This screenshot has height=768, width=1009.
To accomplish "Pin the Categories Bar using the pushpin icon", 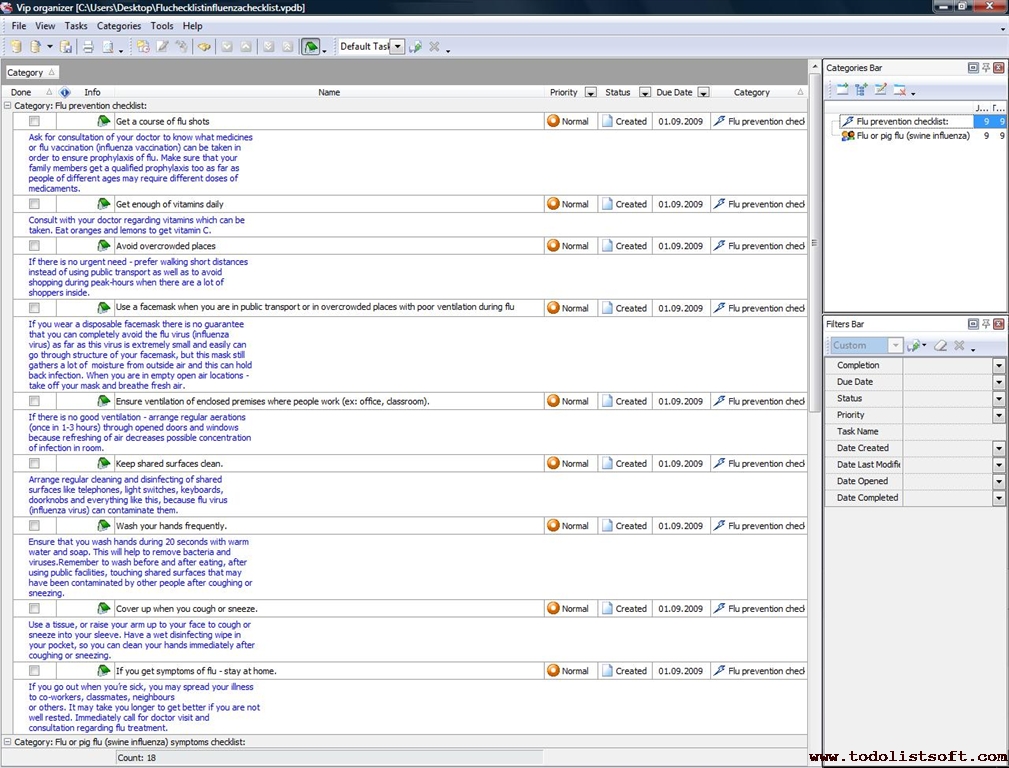I will [986, 68].
